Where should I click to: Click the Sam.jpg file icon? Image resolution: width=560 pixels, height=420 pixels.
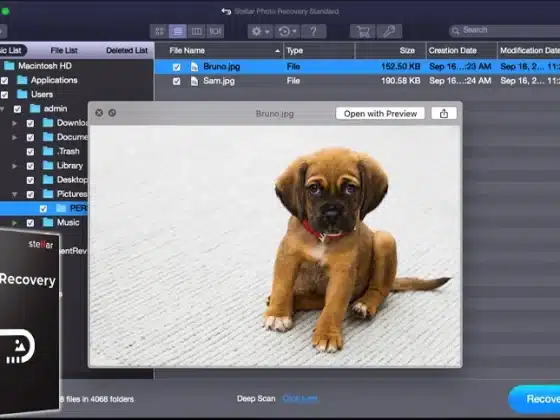[x=194, y=81]
